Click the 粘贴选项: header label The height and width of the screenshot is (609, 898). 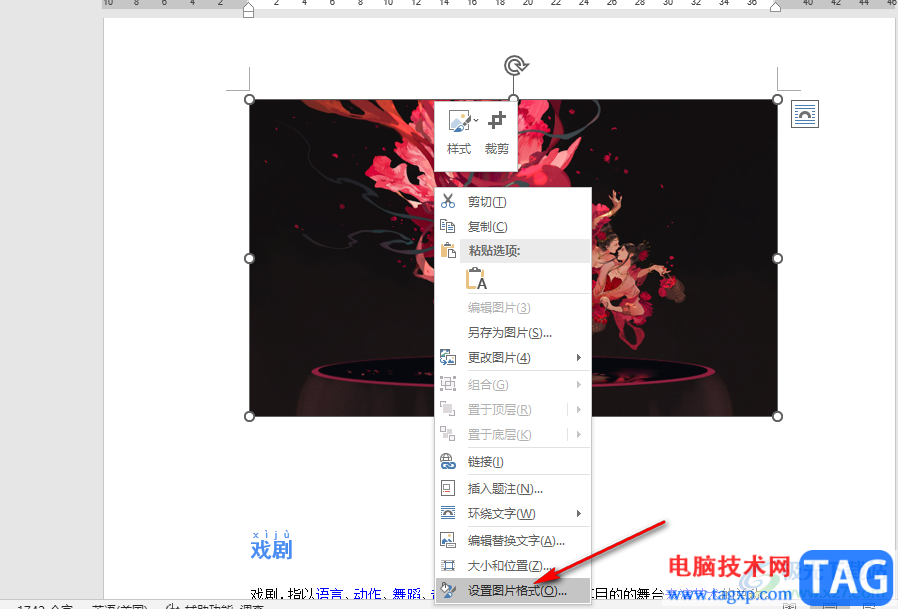494,251
